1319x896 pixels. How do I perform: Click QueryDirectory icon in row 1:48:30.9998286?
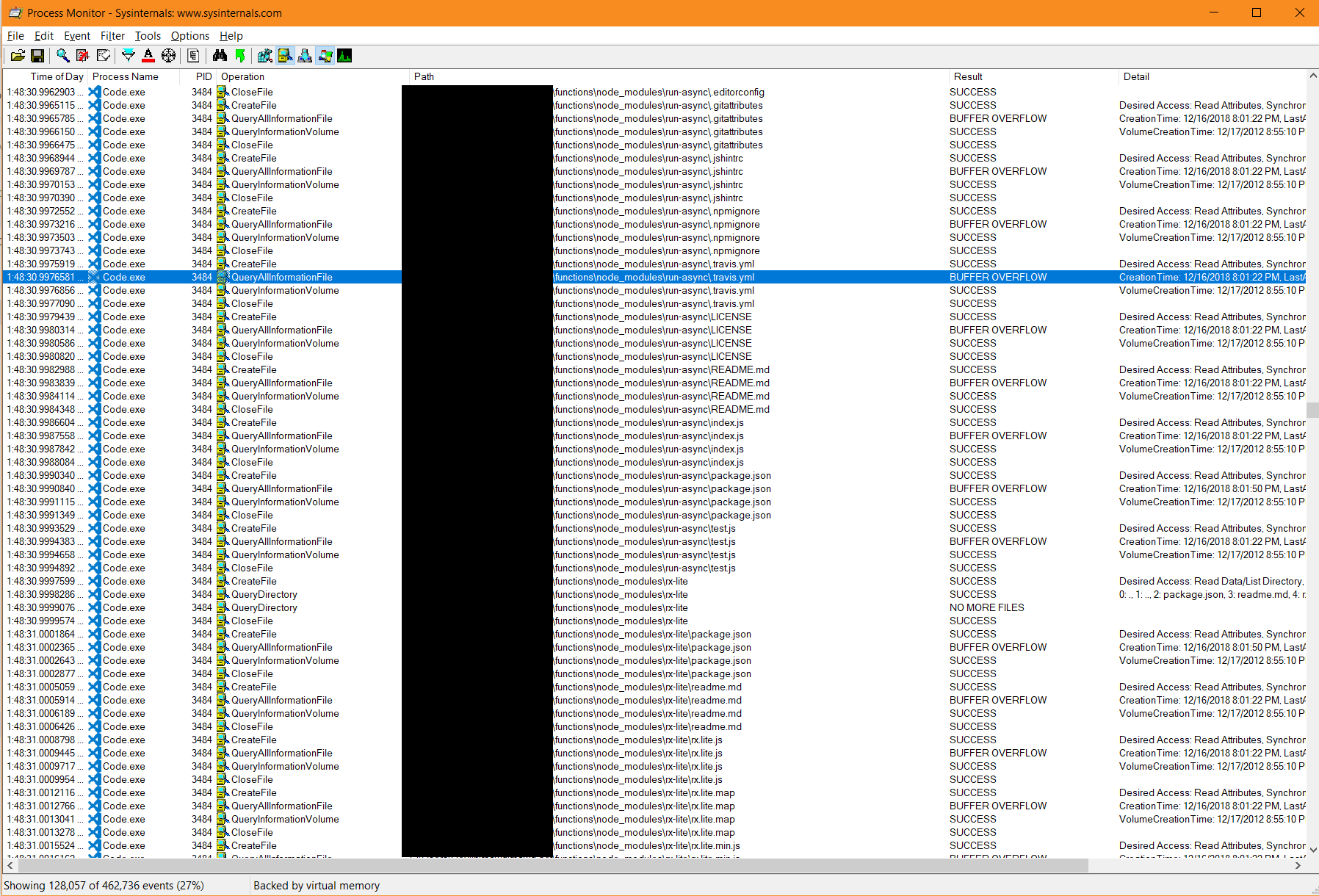[223, 594]
